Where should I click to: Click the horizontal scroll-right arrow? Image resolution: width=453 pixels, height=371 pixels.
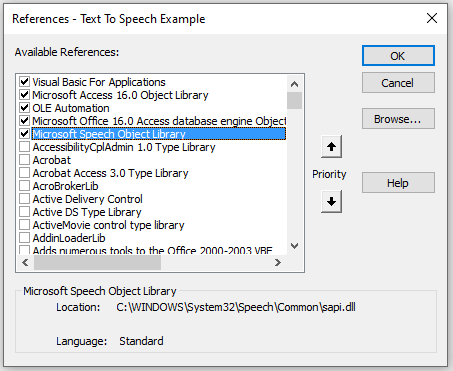pyautogui.click(x=278, y=263)
